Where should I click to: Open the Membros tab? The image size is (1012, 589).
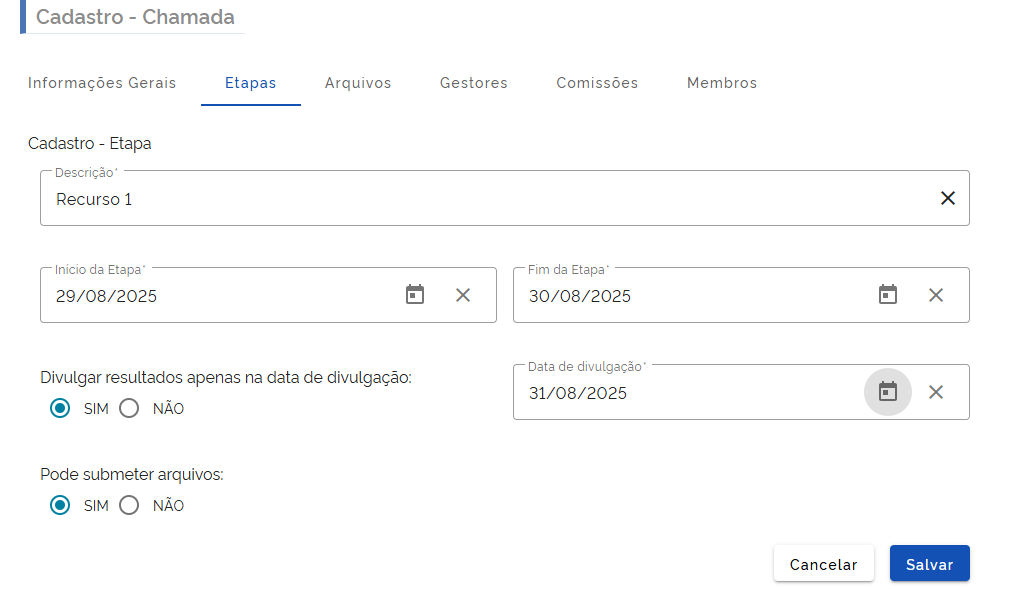coord(721,83)
